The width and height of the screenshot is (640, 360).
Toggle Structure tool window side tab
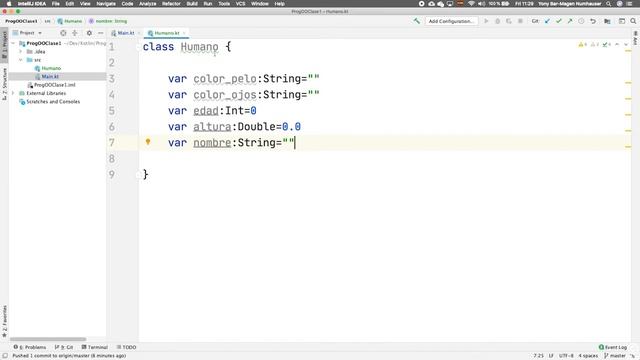[x=4, y=84]
